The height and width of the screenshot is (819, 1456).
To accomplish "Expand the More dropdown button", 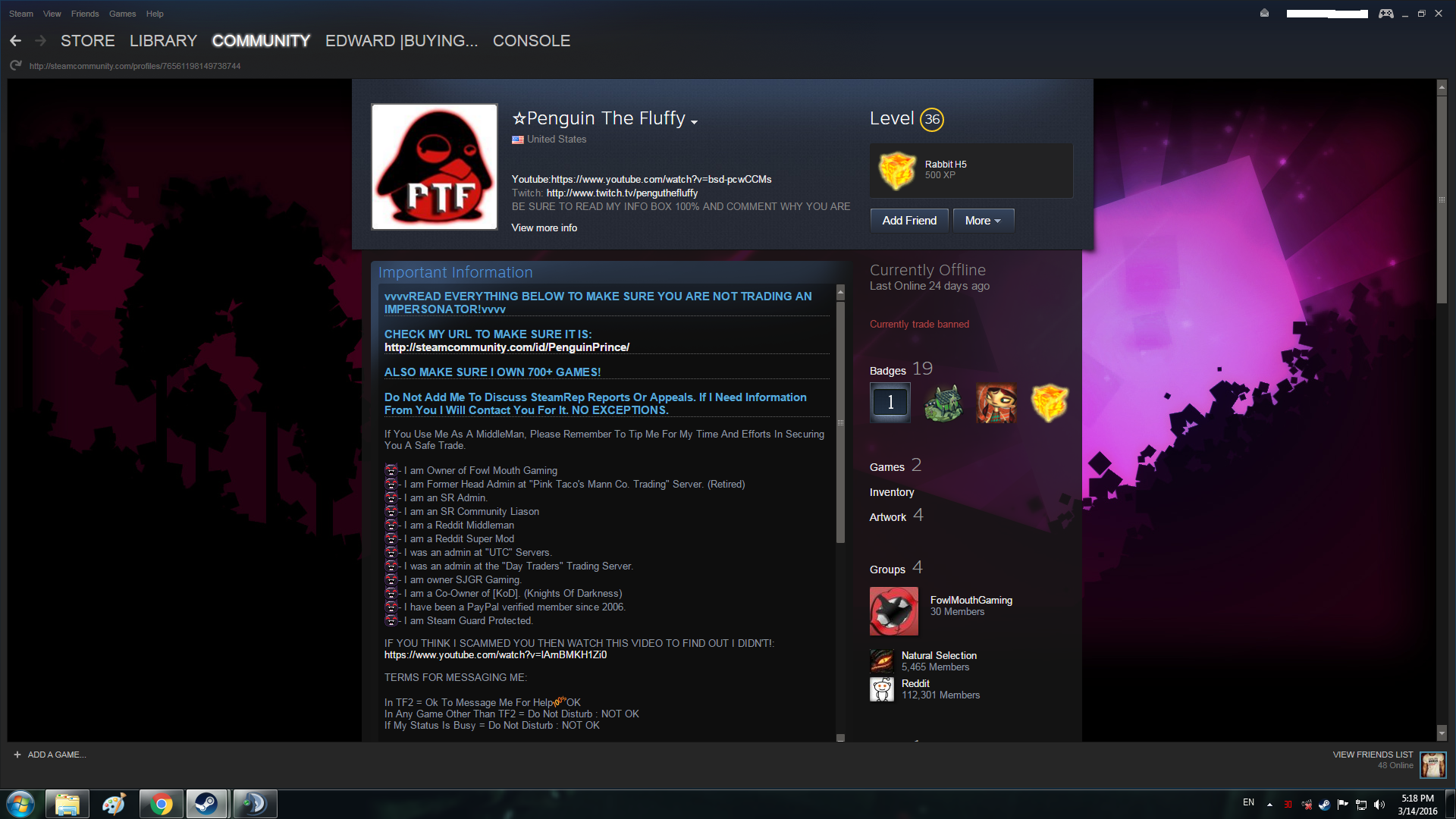I will pos(983,221).
